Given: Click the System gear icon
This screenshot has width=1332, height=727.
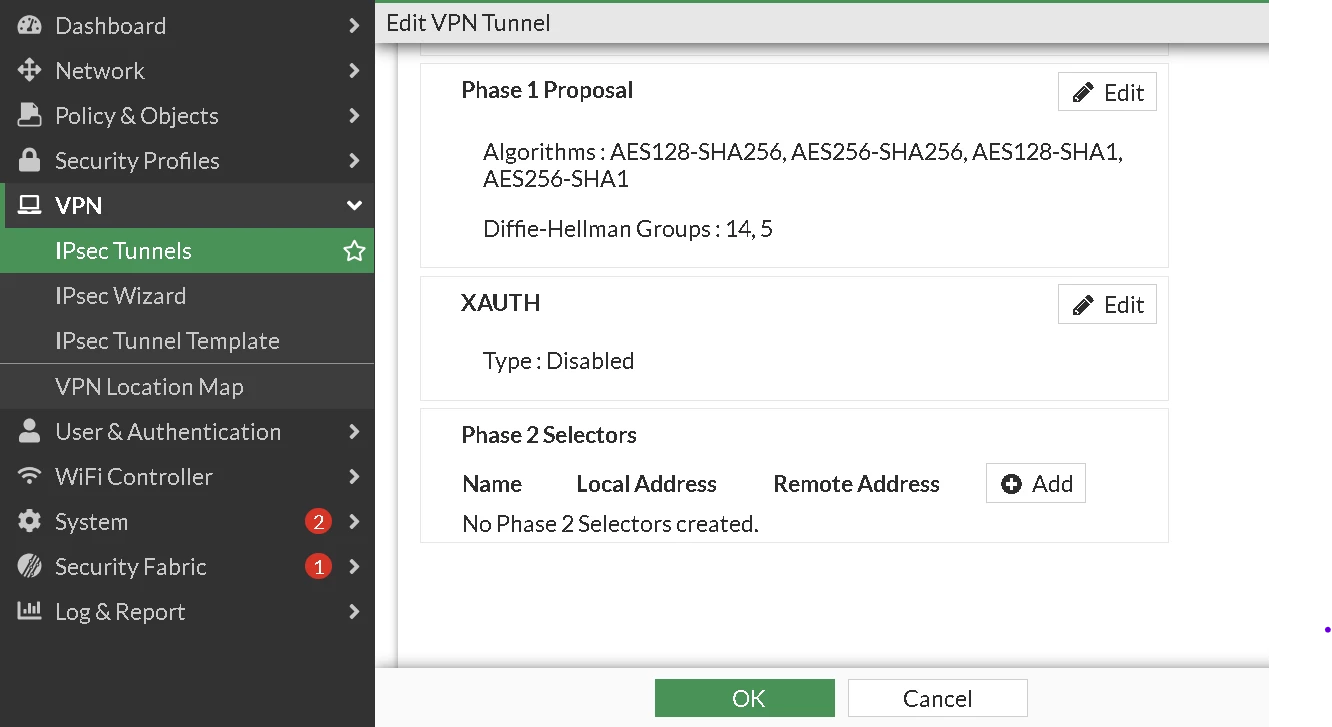Looking at the screenshot, I should point(30,522).
